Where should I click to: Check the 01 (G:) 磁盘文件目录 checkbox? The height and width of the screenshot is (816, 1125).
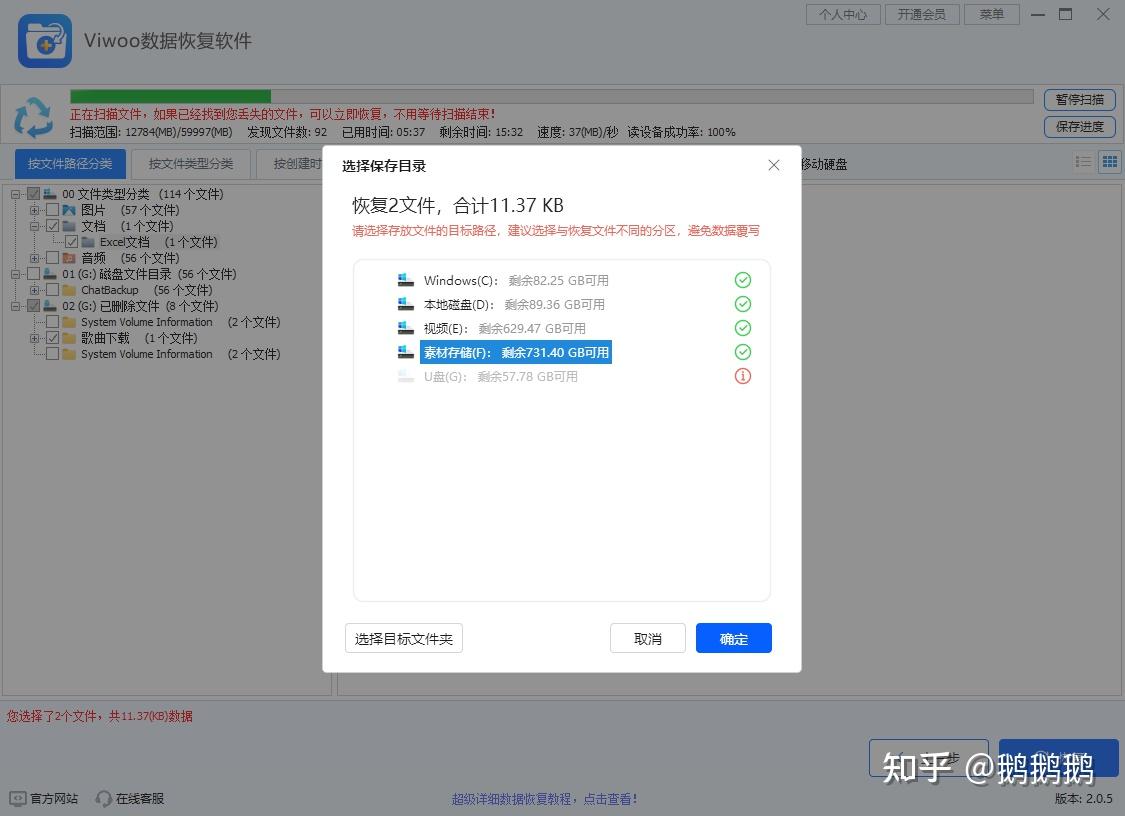click(33, 274)
